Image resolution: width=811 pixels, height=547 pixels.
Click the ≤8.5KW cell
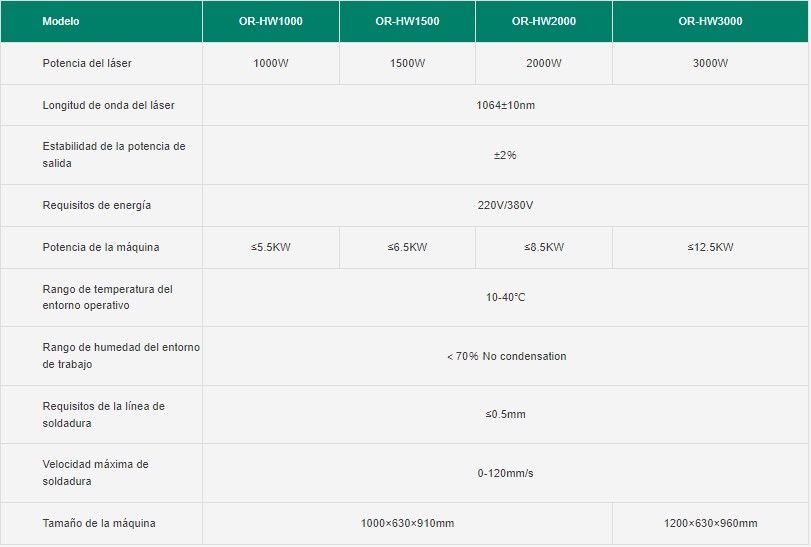[544, 247]
